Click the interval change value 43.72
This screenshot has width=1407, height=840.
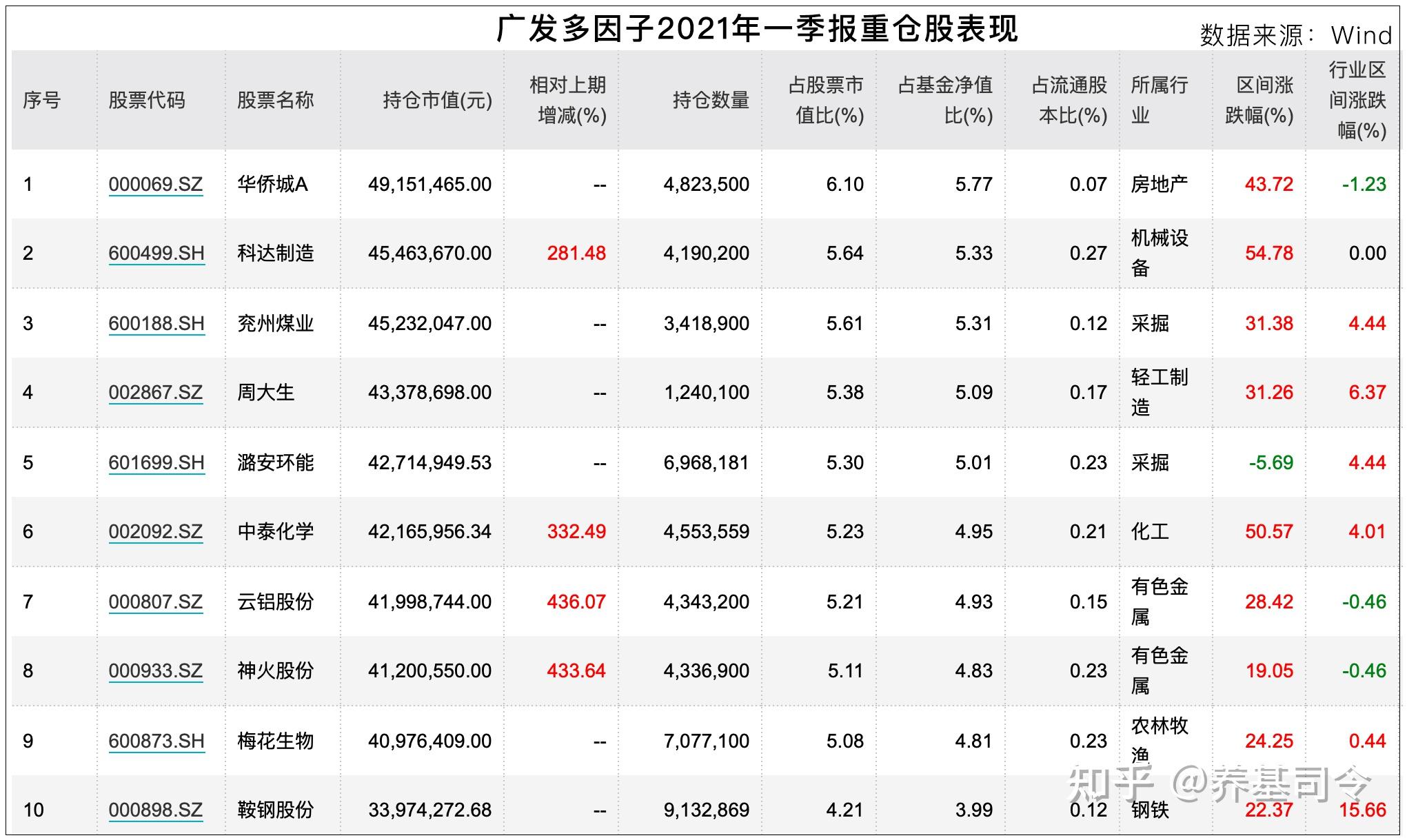(1269, 185)
